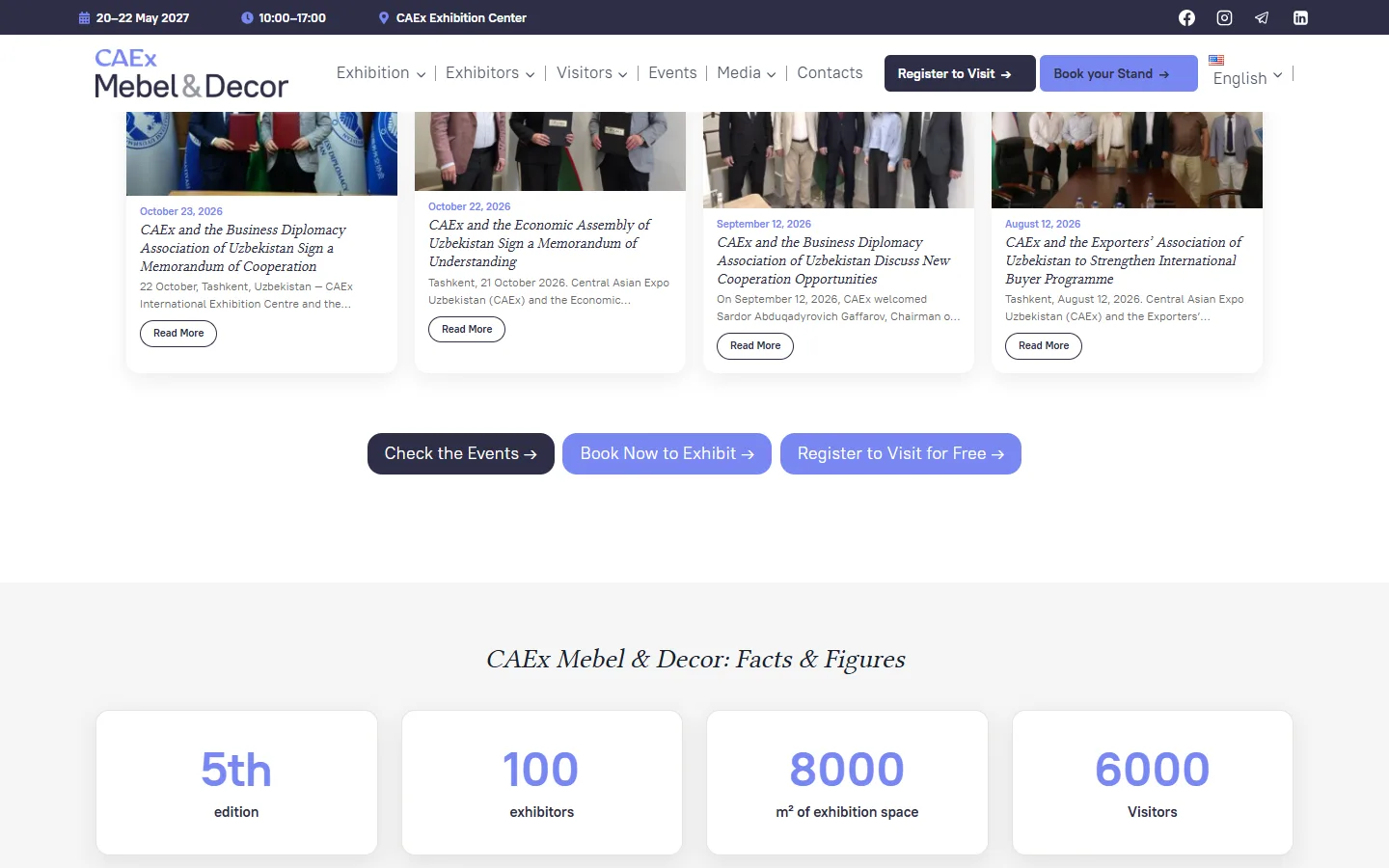Open the Contacts menu item
This screenshot has height=868, width=1389.
tap(830, 73)
